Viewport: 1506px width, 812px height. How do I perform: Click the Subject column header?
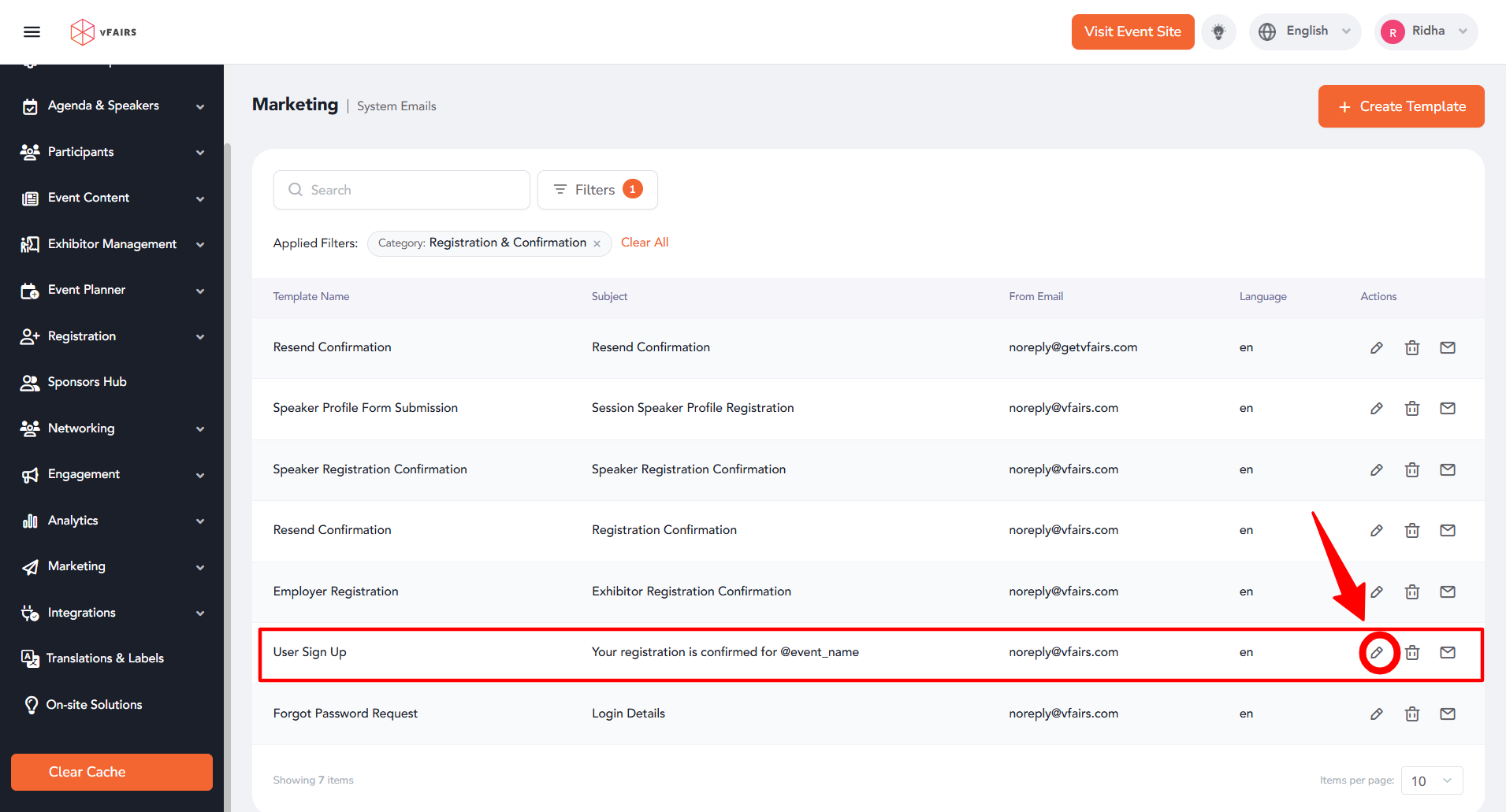(x=609, y=297)
